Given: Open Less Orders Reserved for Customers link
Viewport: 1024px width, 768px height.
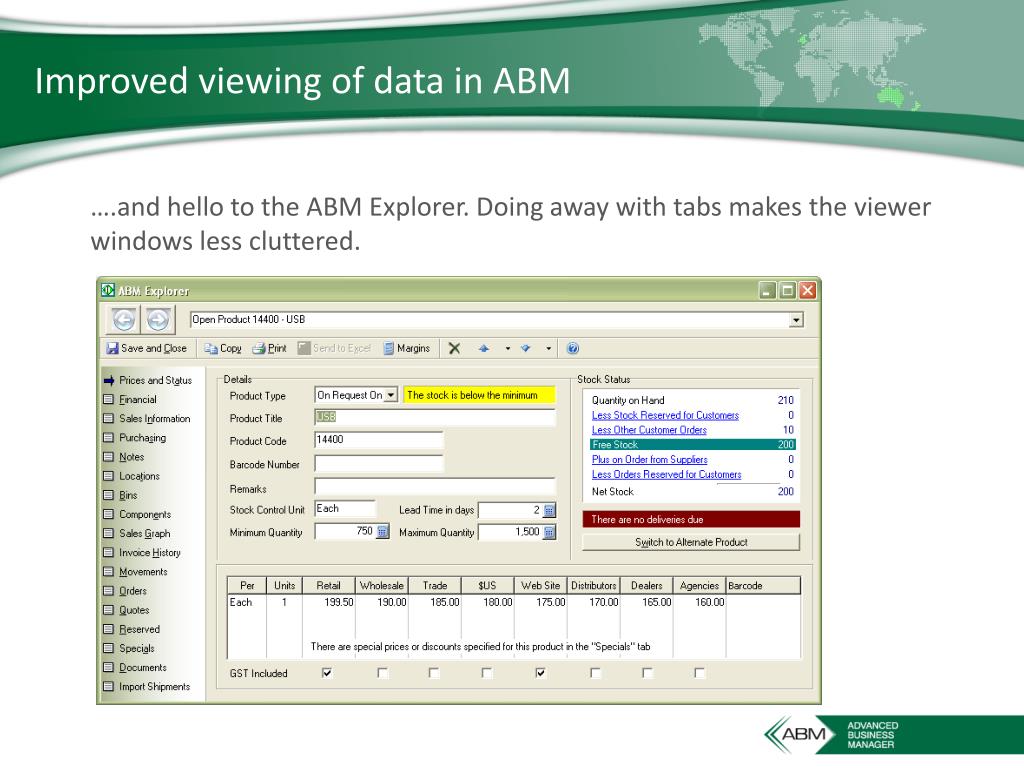Looking at the screenshot, I should [x=666, y=475].
